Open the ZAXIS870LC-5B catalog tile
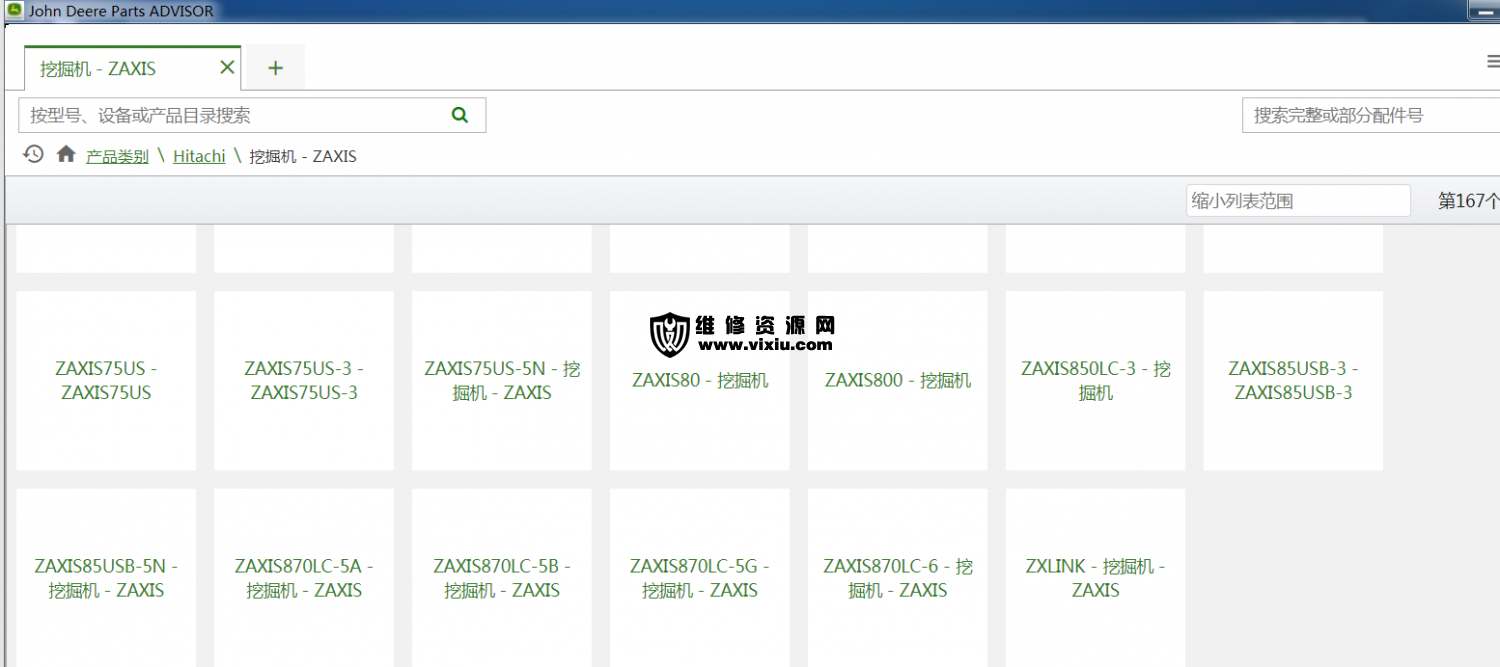The width and height of the screenshot is (1500, 667). click(502, 578)
